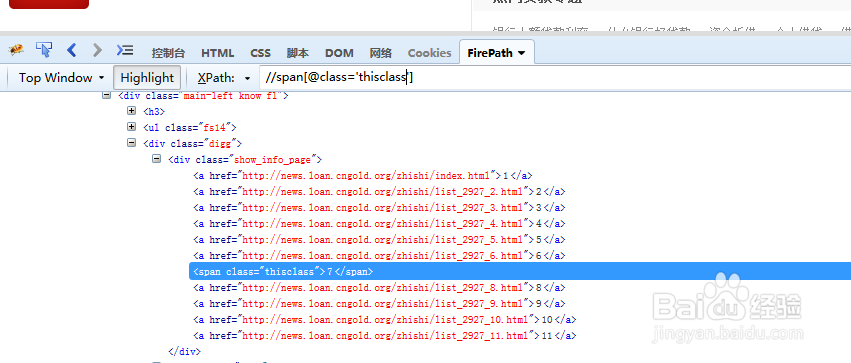
Task: Select the list_2927_2.html anchor row
Action: pyautogui.click(x=379, y=191)
